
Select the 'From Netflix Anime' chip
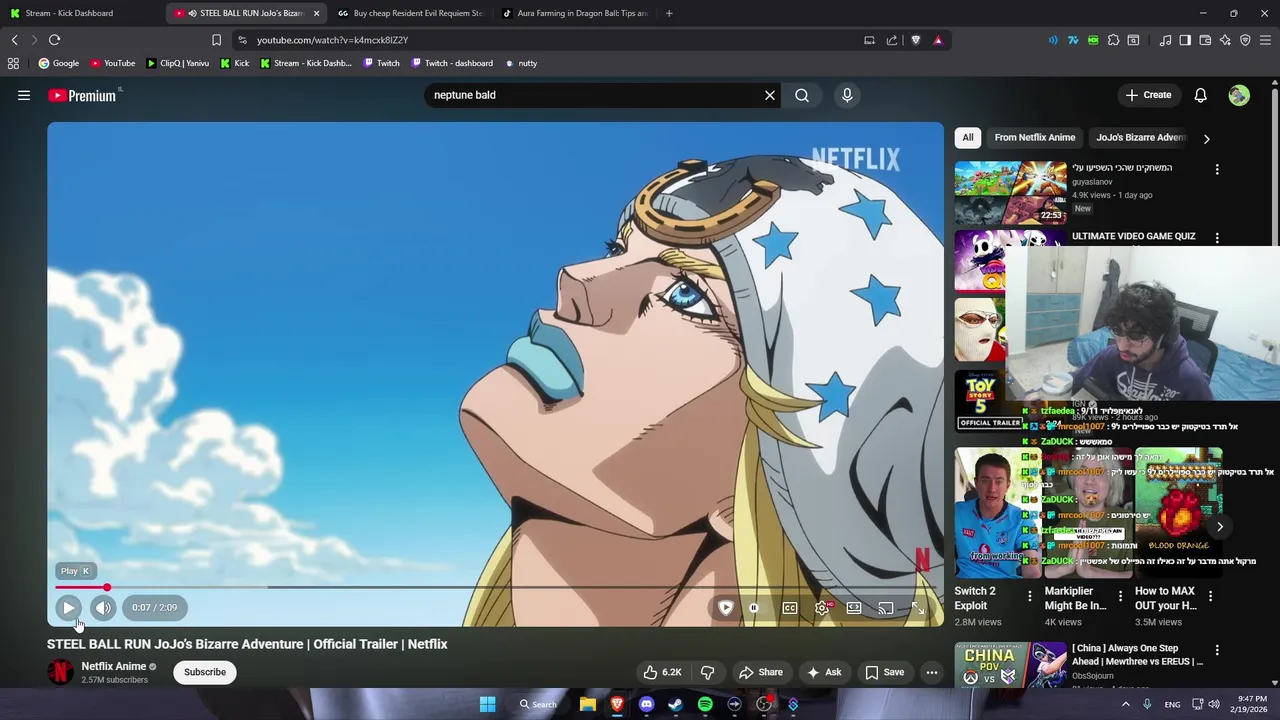click(x=1035, y=137)
